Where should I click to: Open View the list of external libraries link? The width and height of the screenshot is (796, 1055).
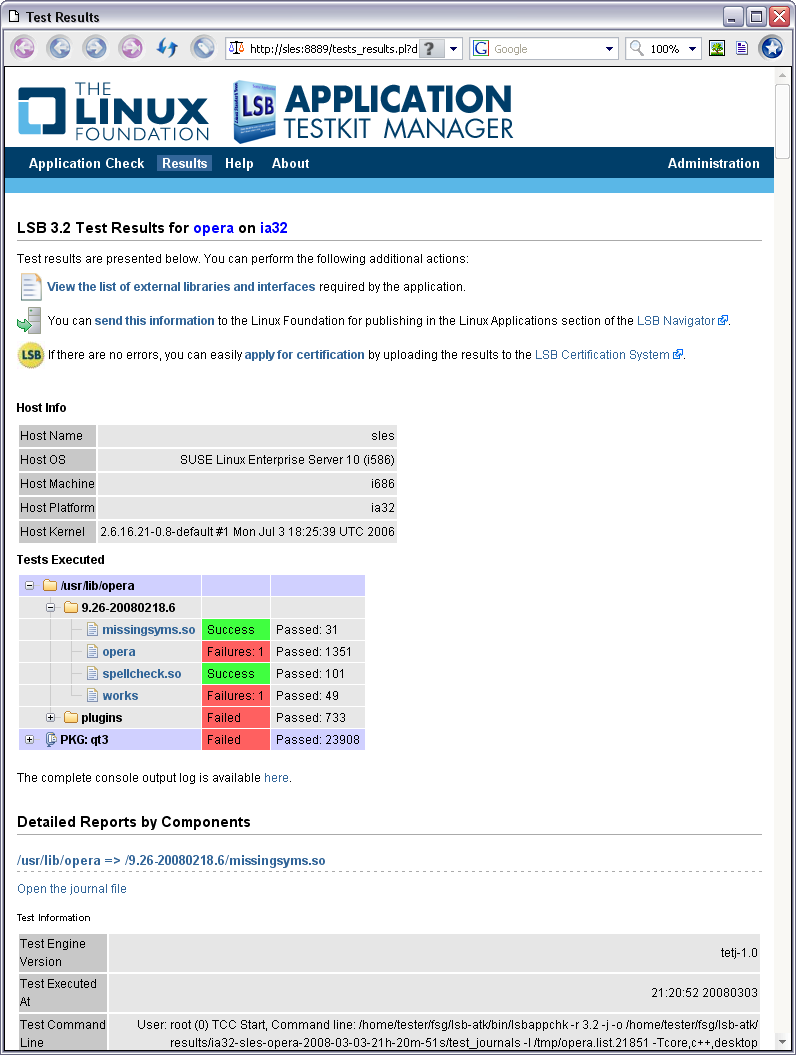tap(181, 287)
